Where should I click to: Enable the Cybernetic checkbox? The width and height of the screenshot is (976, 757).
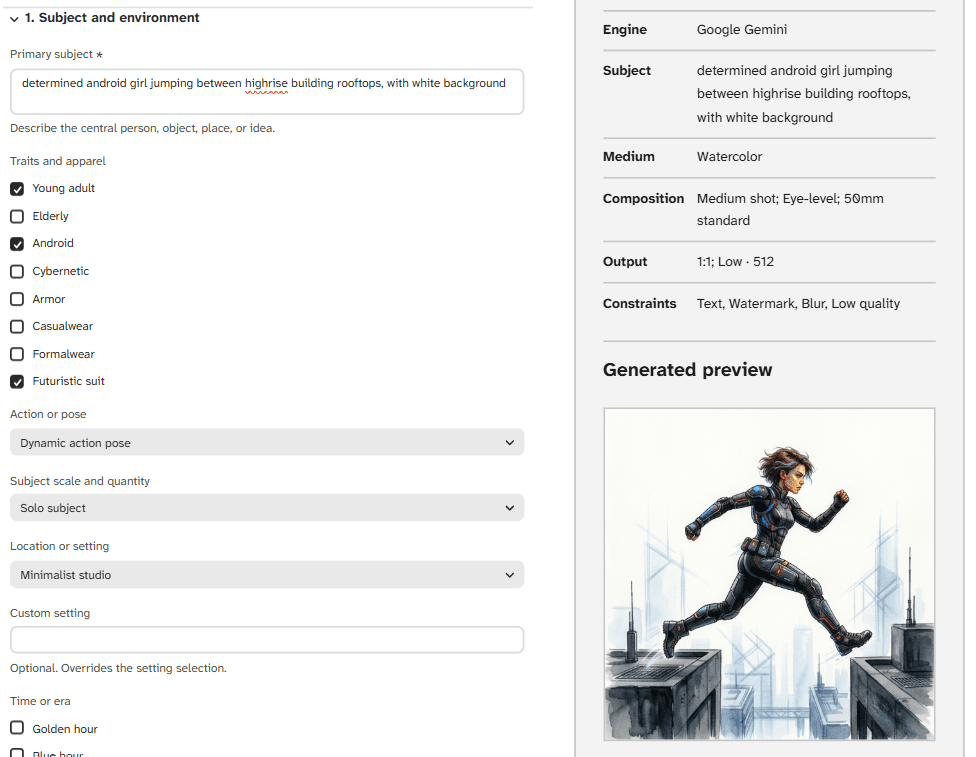click(x=17, y=271)
